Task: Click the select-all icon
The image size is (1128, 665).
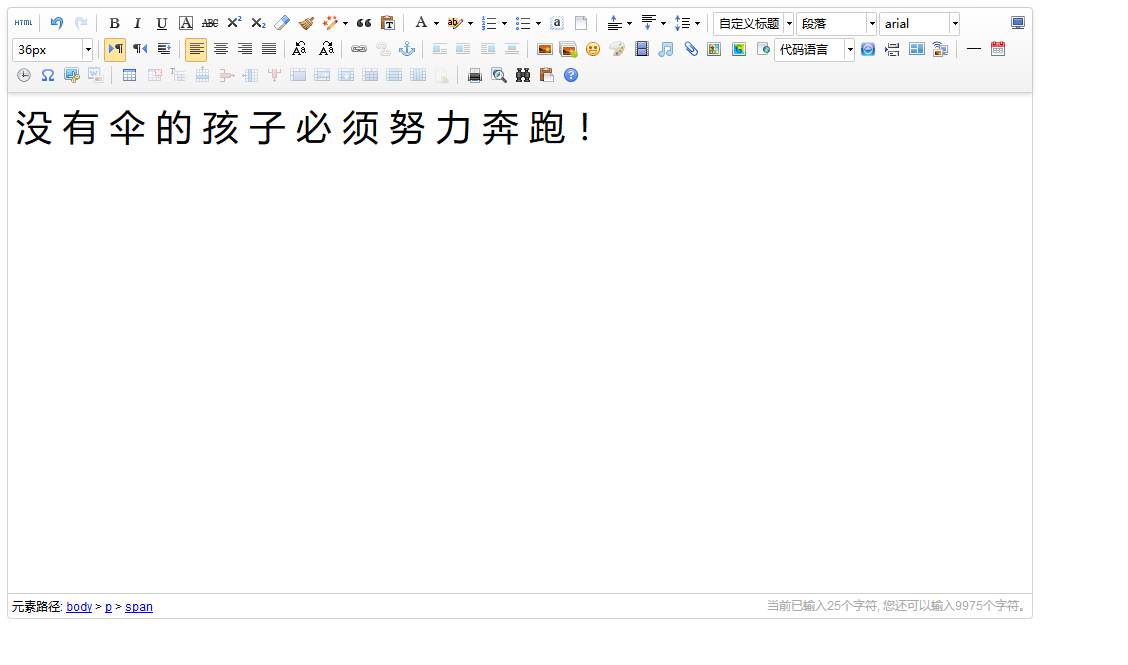Action: pyautogui.click(x=557, y=23)
